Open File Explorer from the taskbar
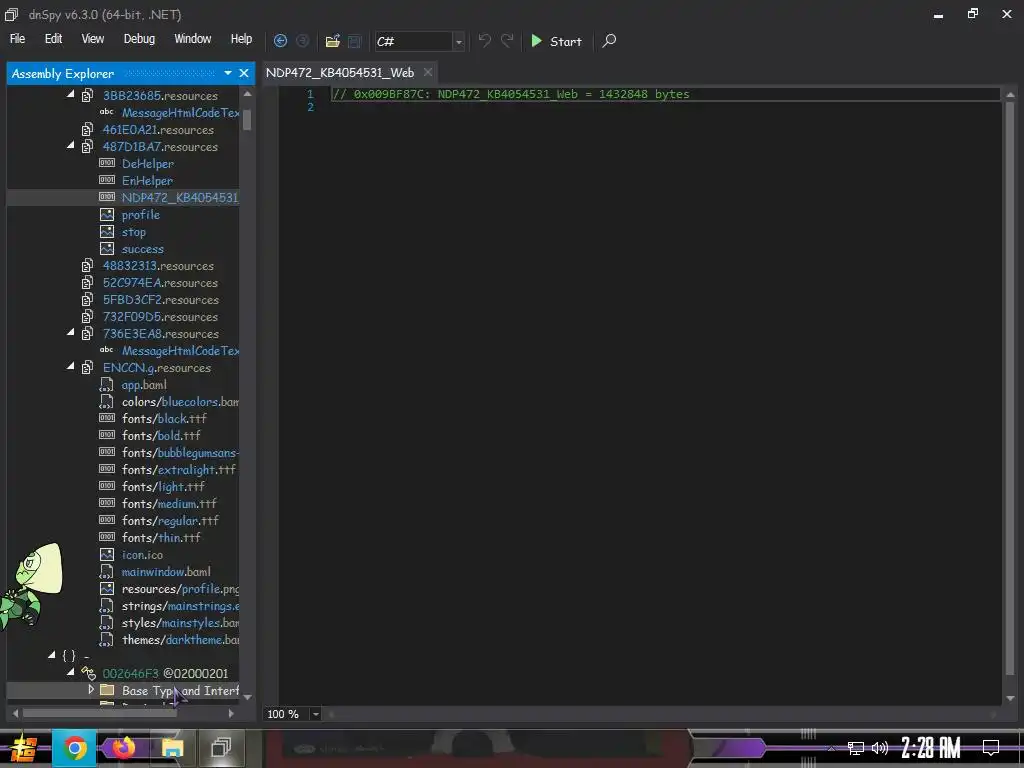This screenshot has width=1024, height=768. 172,748
